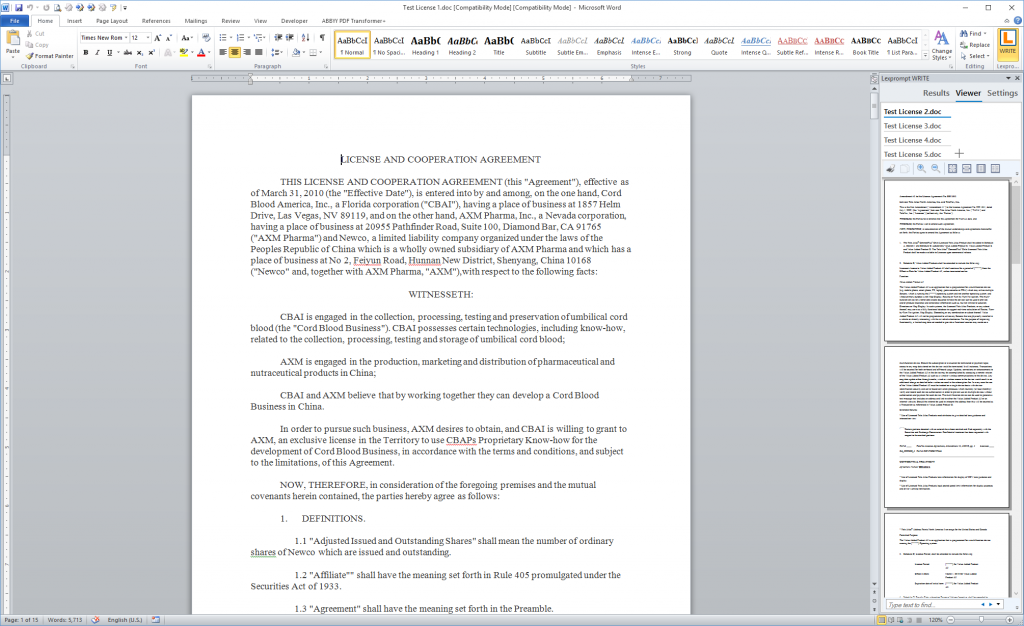
Task: Switch to the Page Layout ribbon tab
Action: pyautogui.click(x=112, y=21)
